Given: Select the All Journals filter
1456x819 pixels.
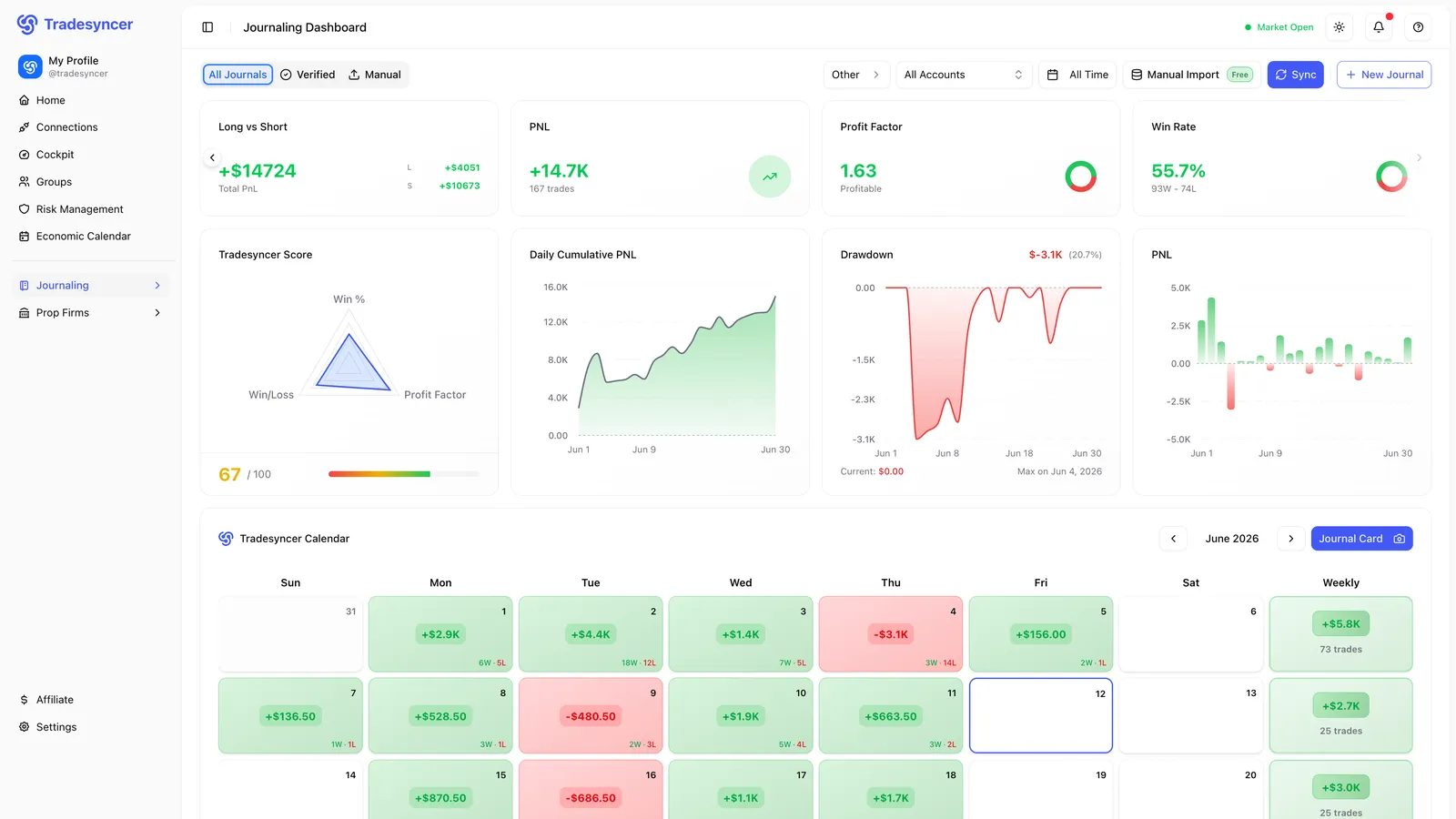Looking at the screenshot, I should tap(238, 75).
